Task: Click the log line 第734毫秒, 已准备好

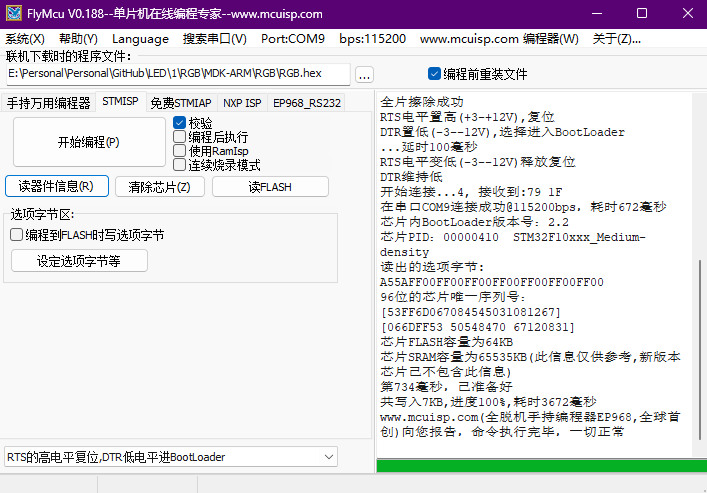Action: (446, 387)
